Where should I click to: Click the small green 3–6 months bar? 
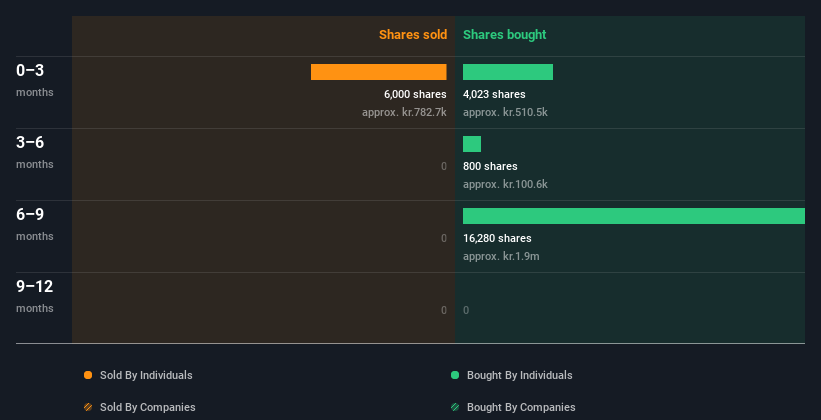pyautogui.click(x=472, y=144)
